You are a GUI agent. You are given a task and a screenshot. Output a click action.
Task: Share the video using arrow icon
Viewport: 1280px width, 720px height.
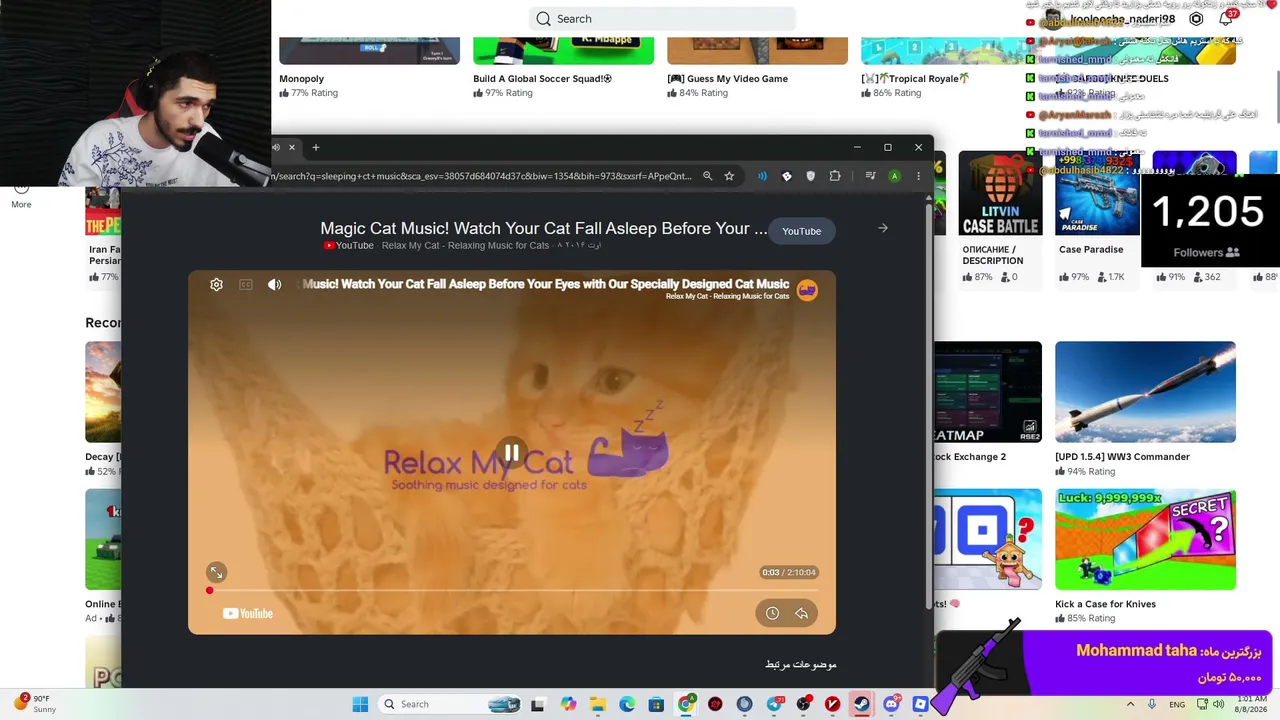(801, 613)
